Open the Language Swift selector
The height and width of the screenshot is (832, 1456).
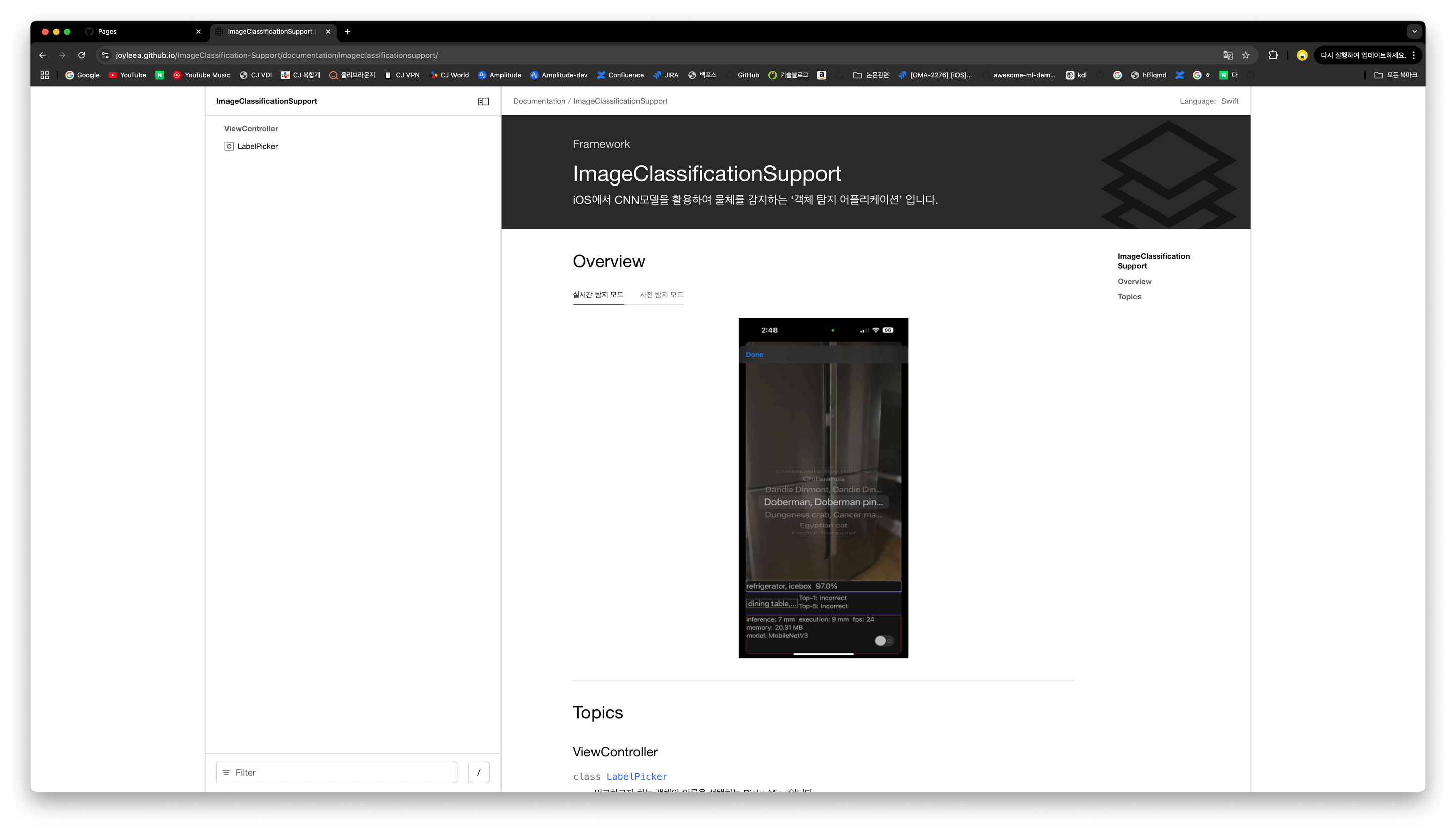click(x=1229, y=101)
